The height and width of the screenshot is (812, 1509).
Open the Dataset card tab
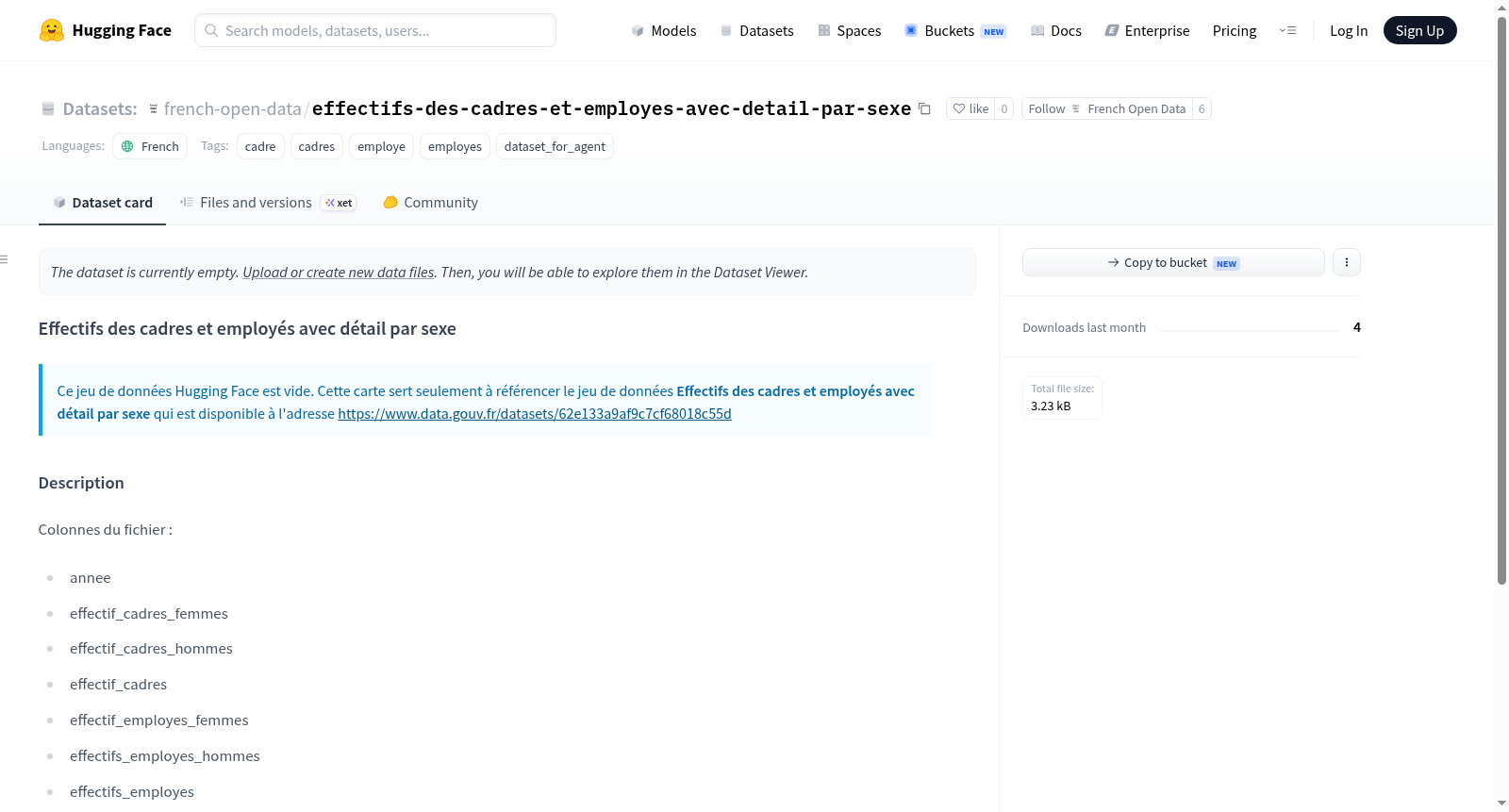pyautogui.click(x=103, y=202)
